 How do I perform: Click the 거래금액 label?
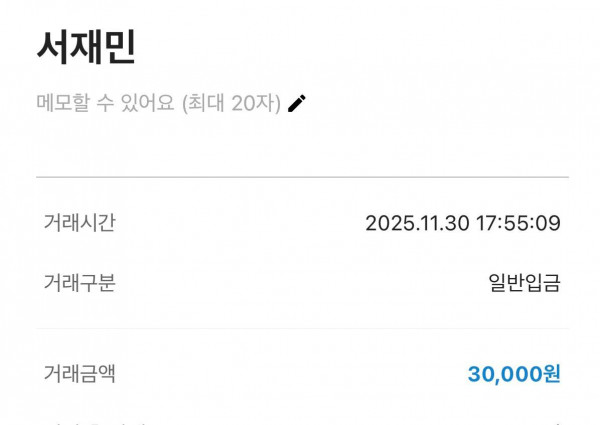pos(79,374)
